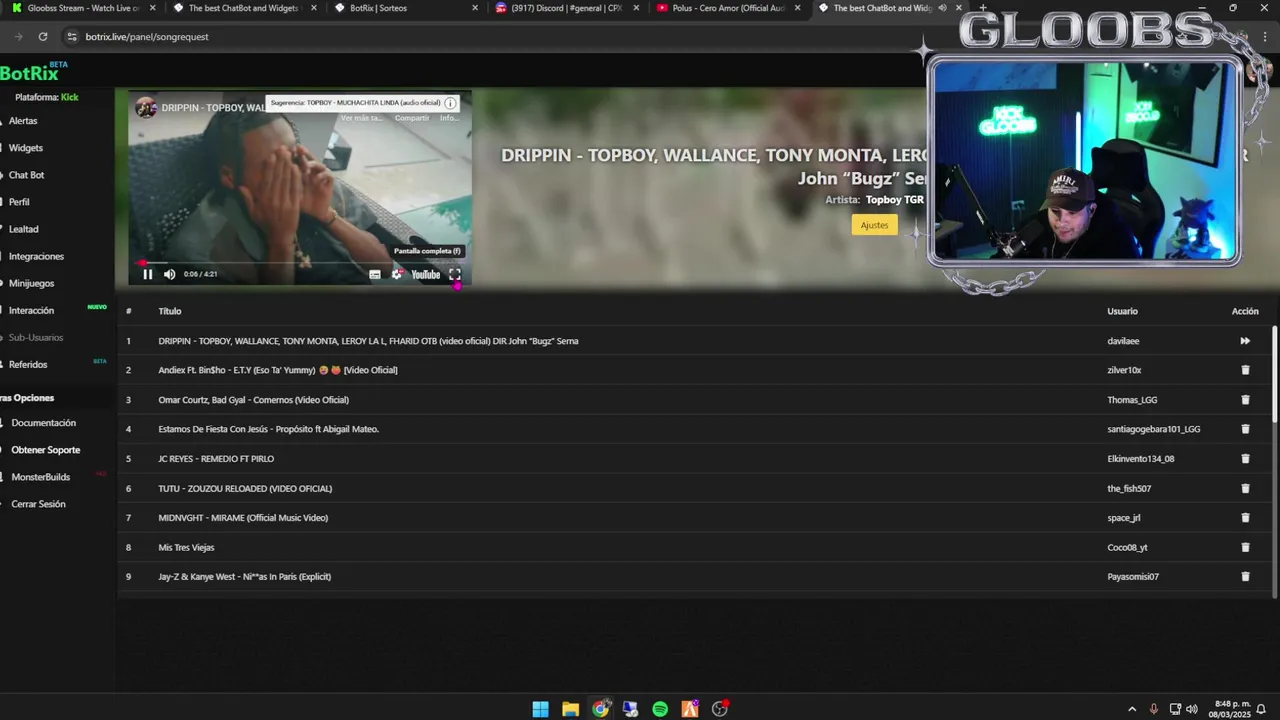The height and width of the screenshot is (720, 1280).
Task: Click 'Ver más tarde' in video overlay
Action: click(x=361, y=118)
